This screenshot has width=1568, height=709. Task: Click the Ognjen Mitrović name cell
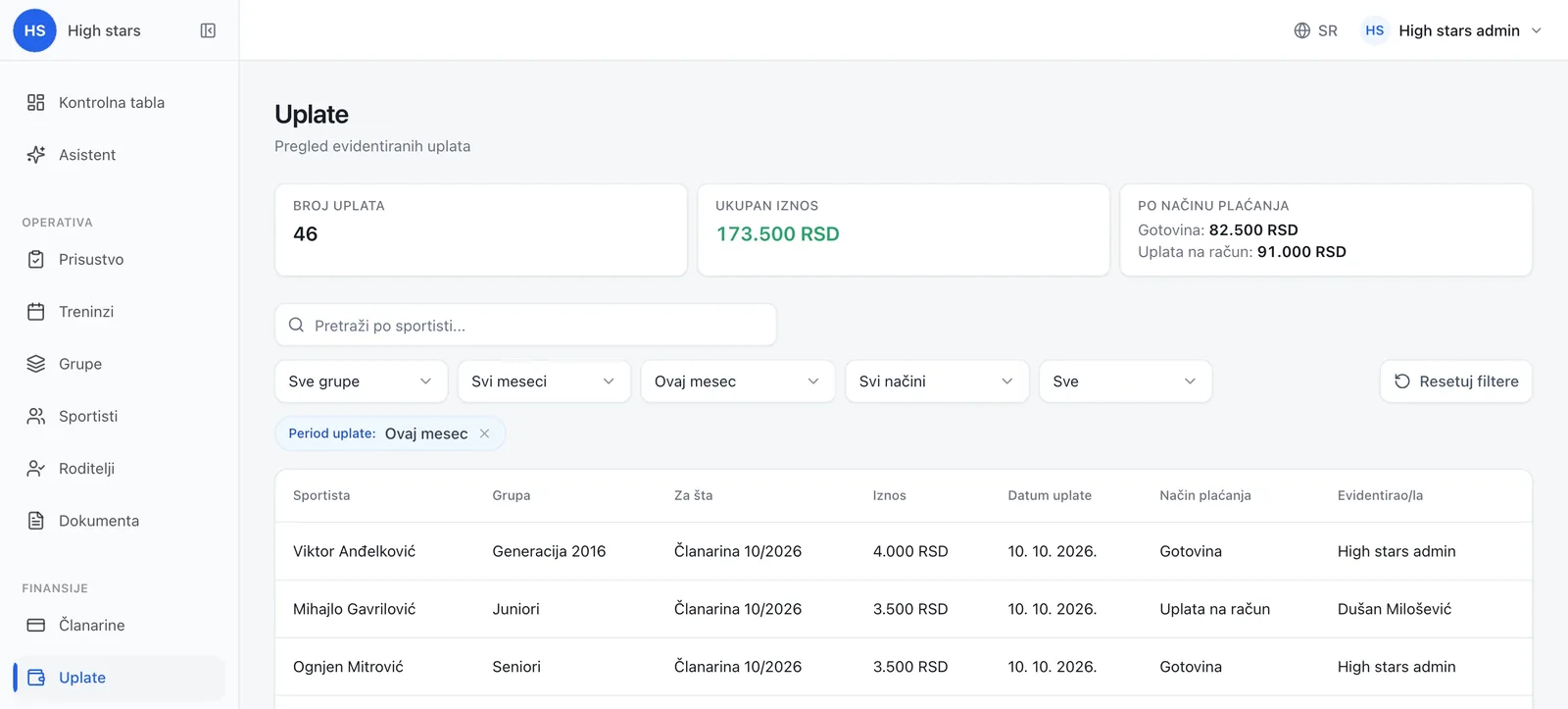click(x=348, y=667)
